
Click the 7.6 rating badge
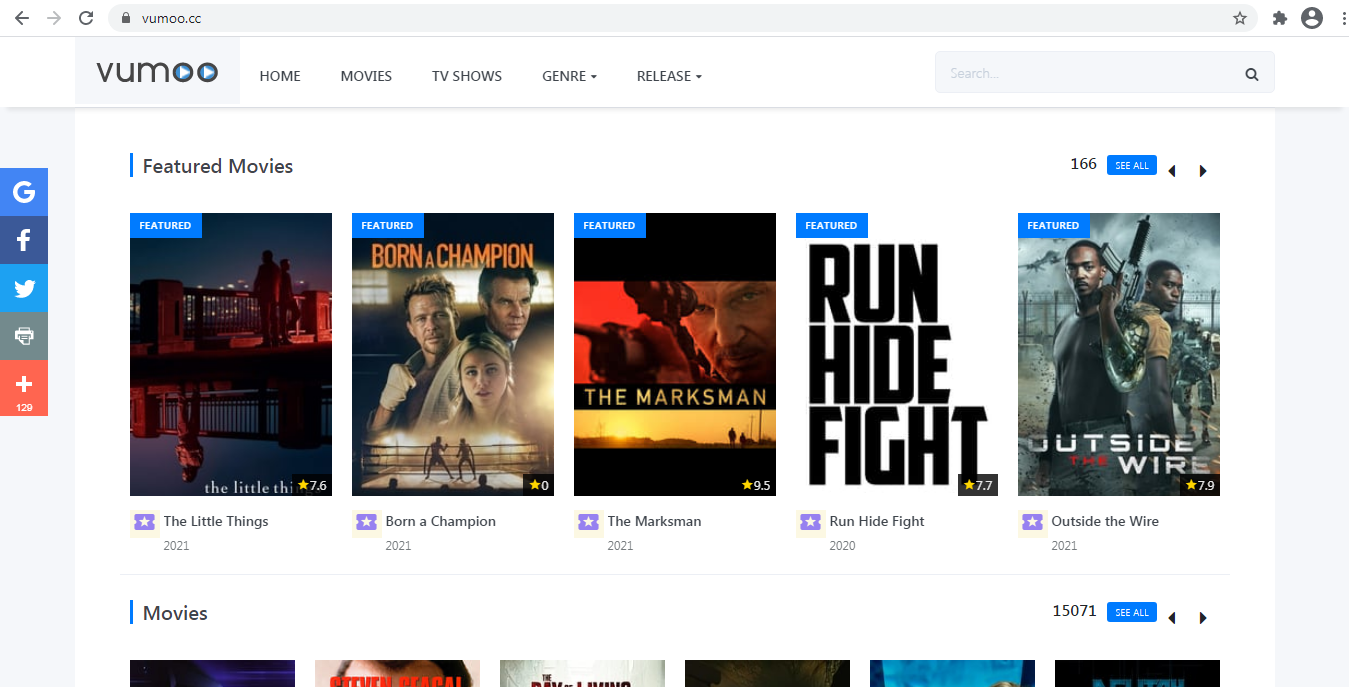pyautogui.click(x=312, y=485)
